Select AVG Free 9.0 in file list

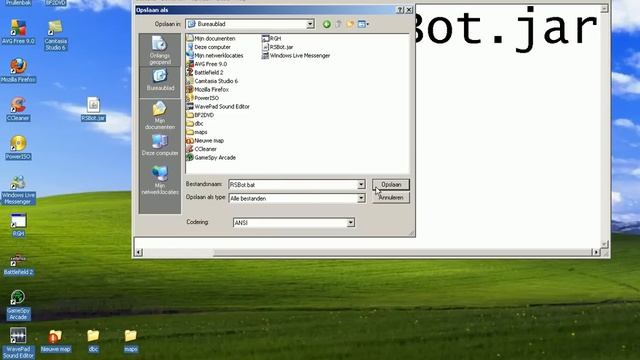coord(207,64)
